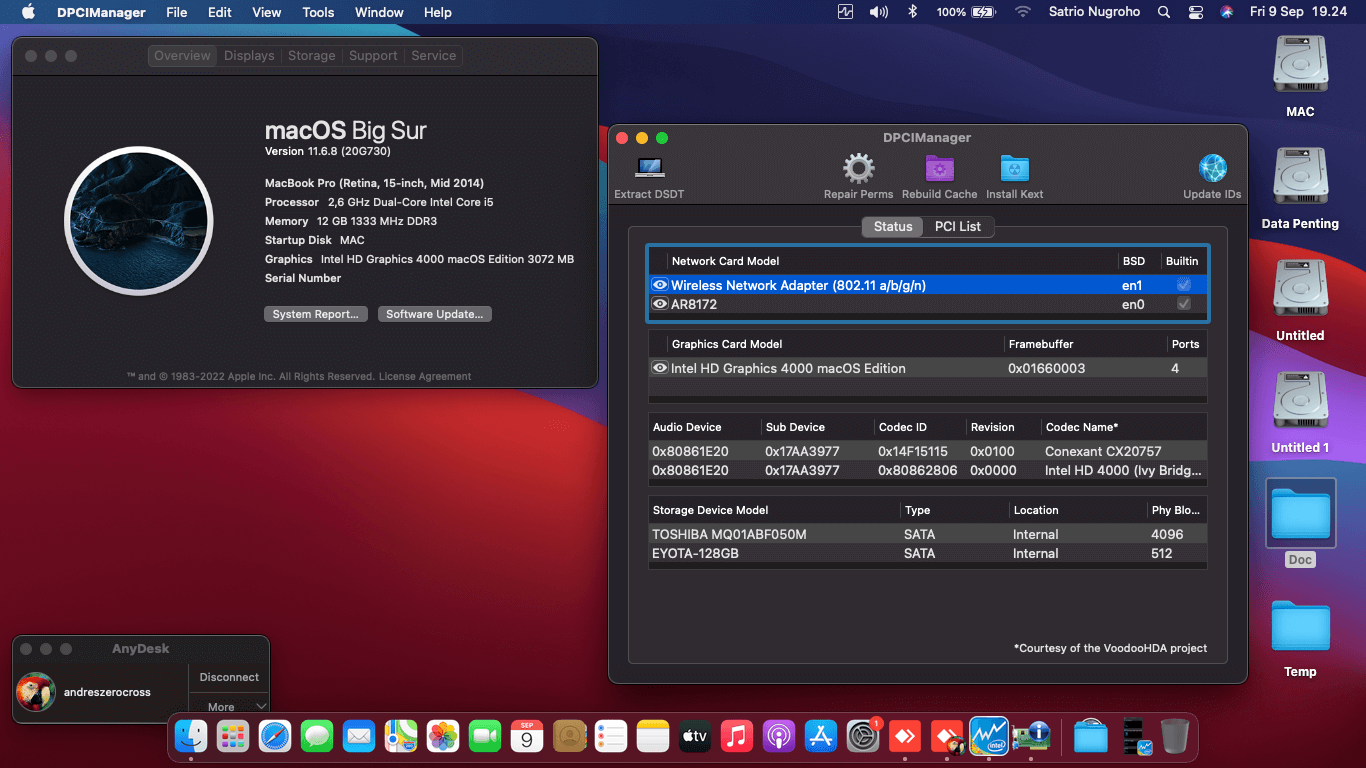The width and height of the screenshot is (1366, 768).
Task: Launch Apple TV from the Dock
Action: (x=695, y=737)
